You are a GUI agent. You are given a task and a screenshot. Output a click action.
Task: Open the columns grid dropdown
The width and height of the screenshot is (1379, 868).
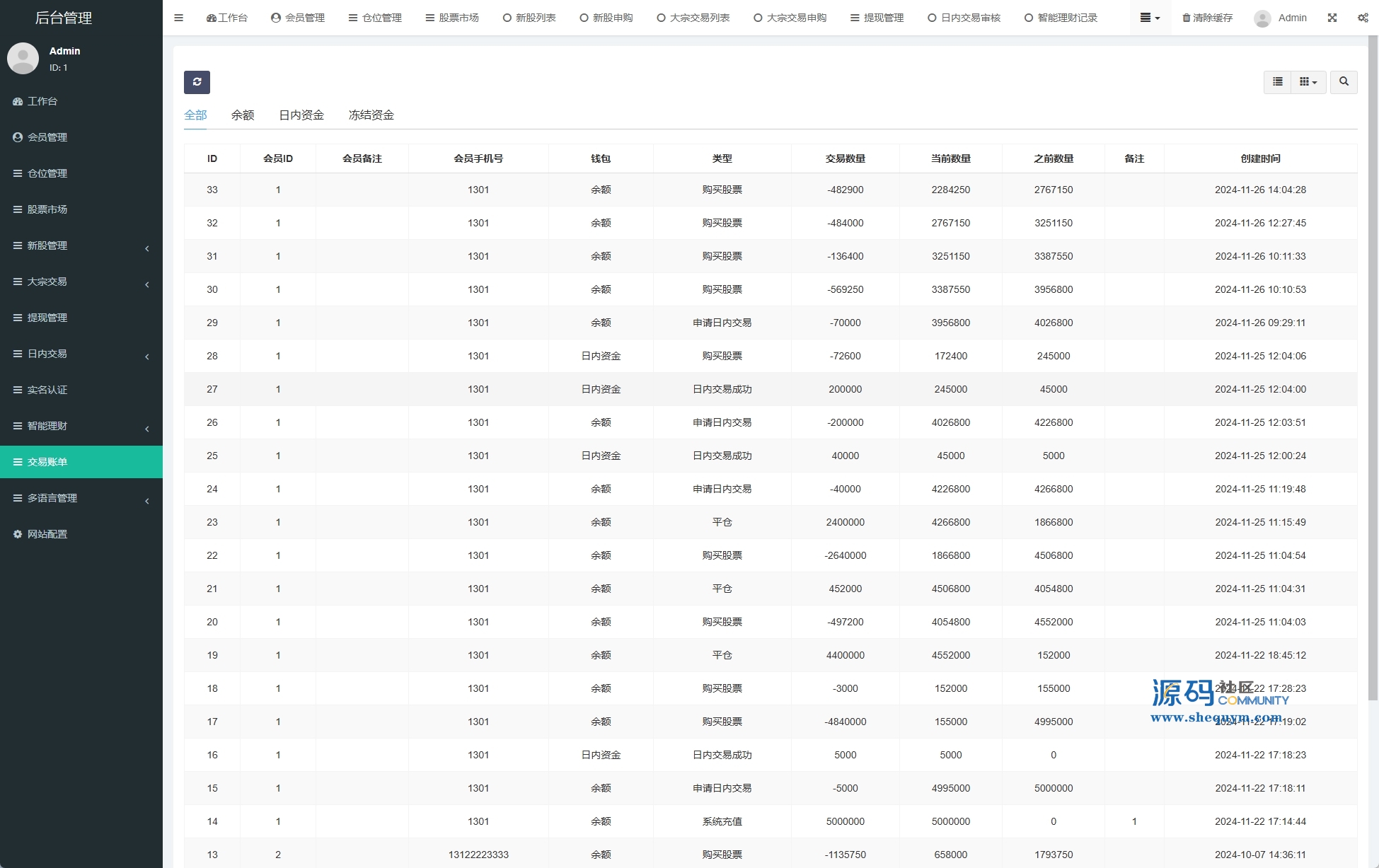(1308, 82)
